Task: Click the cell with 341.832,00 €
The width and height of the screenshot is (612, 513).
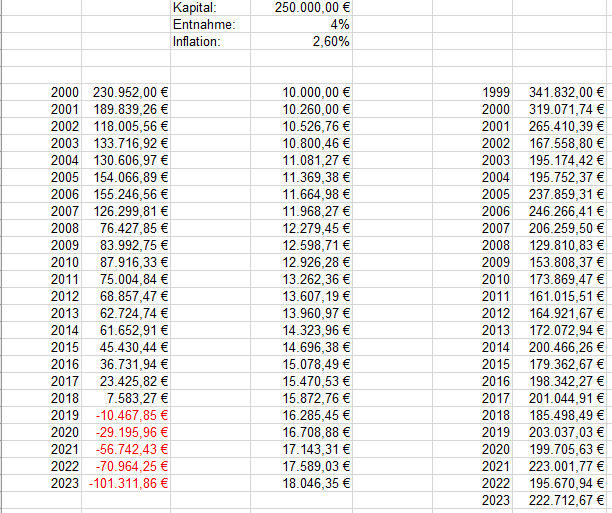Action: pos(567,92)
